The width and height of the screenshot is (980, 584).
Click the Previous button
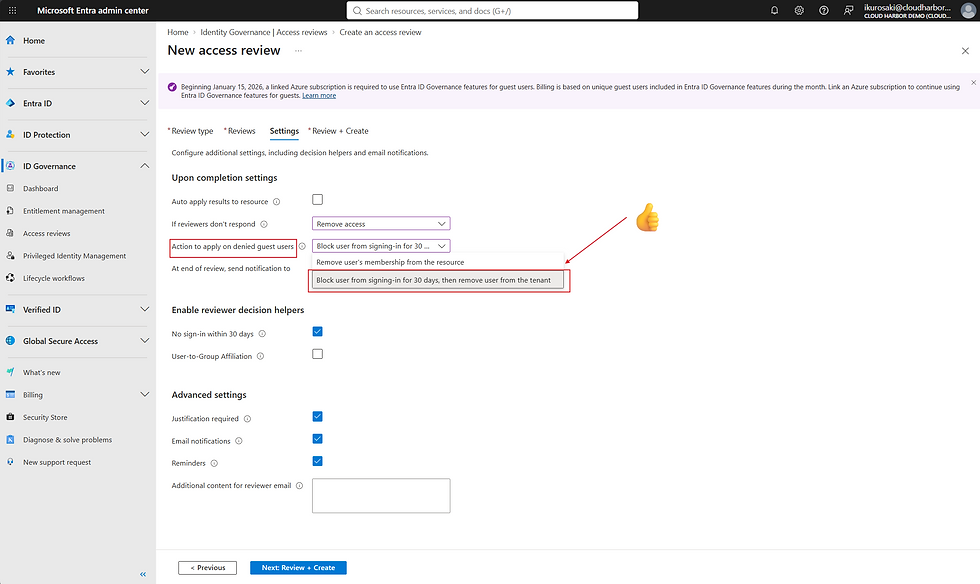click(208, 568)
